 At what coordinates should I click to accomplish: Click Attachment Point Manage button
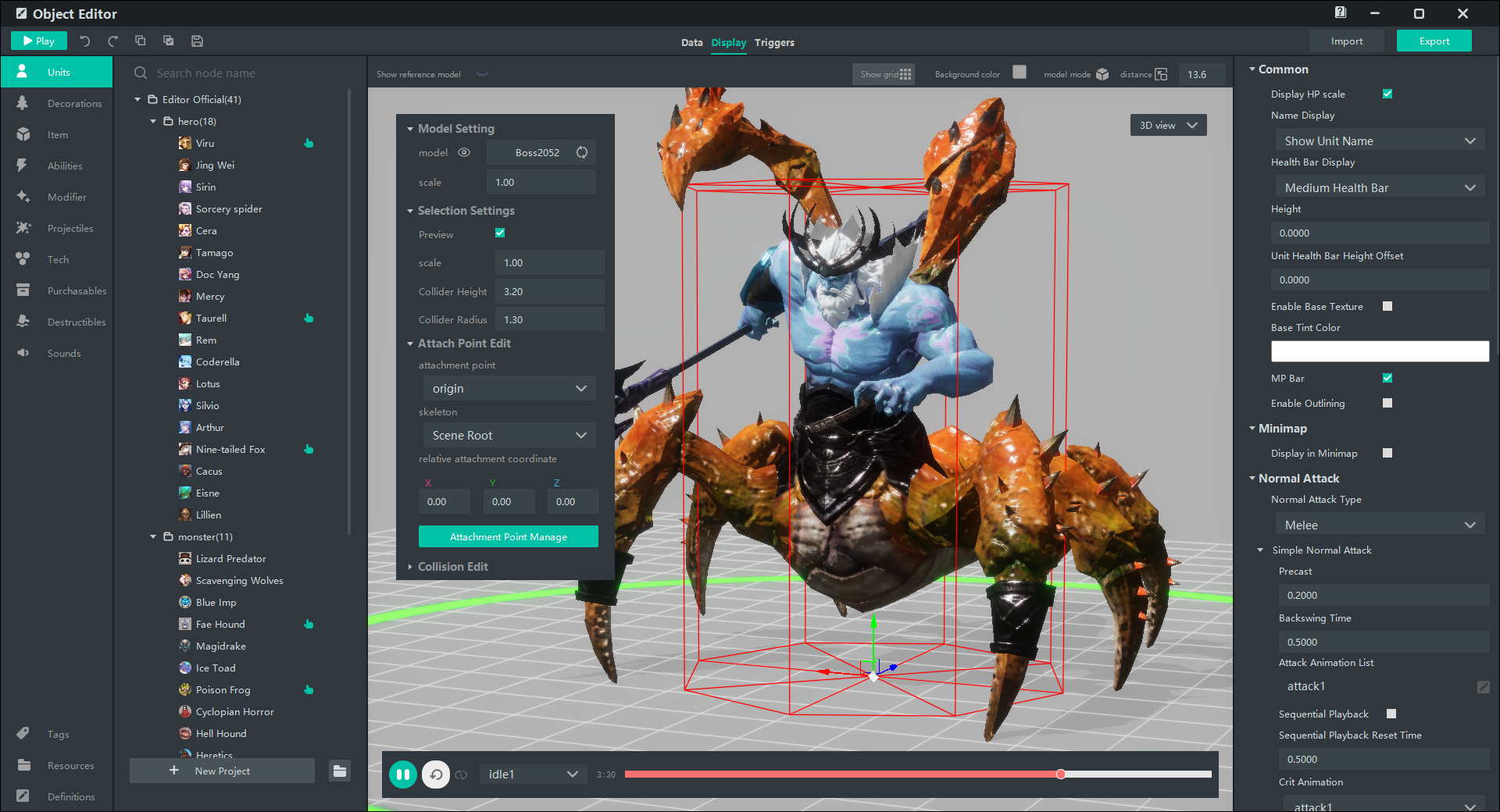[x=509, y=536]
